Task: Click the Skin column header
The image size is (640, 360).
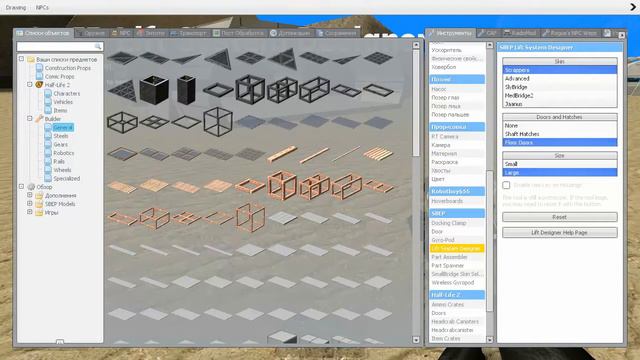Action: 560,61
